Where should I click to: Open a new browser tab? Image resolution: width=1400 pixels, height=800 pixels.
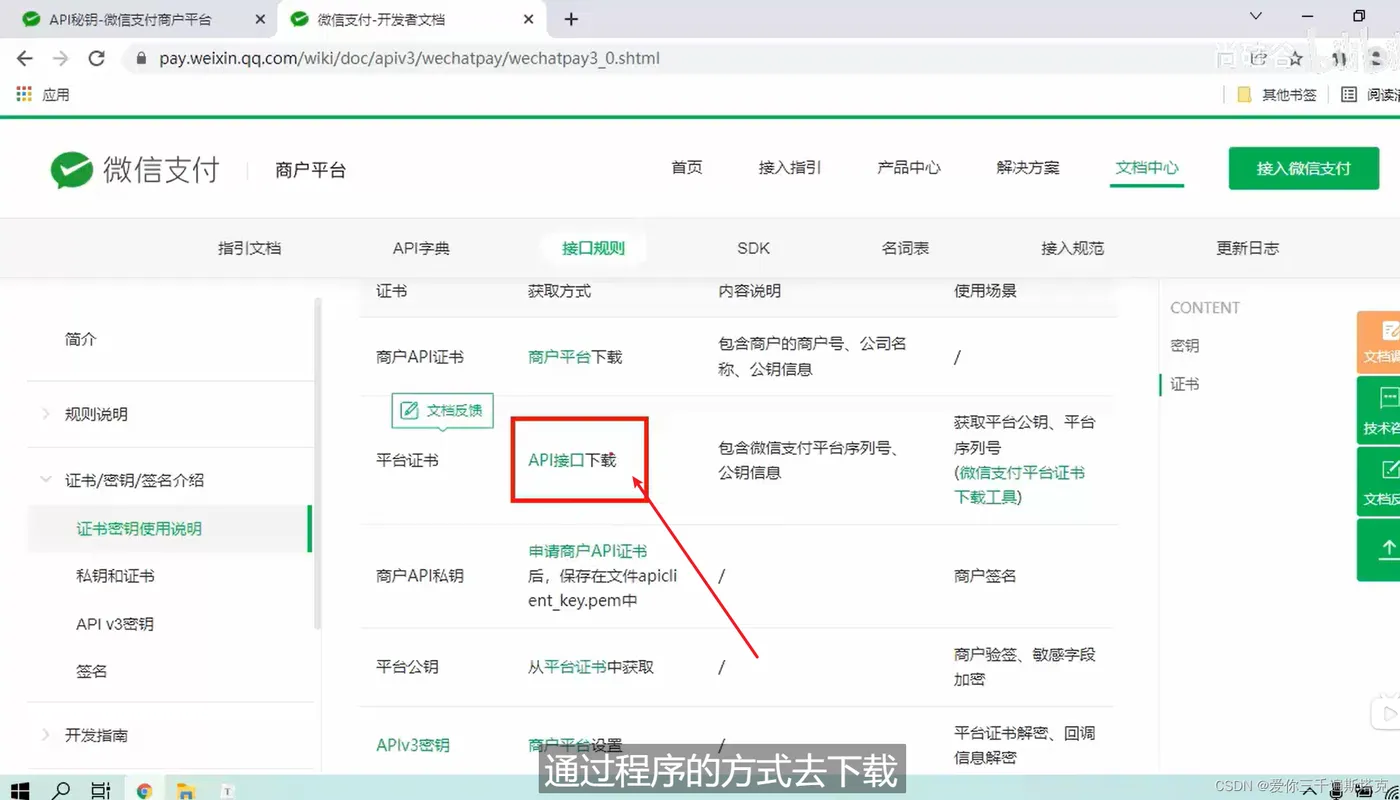(x=571, y=19)
